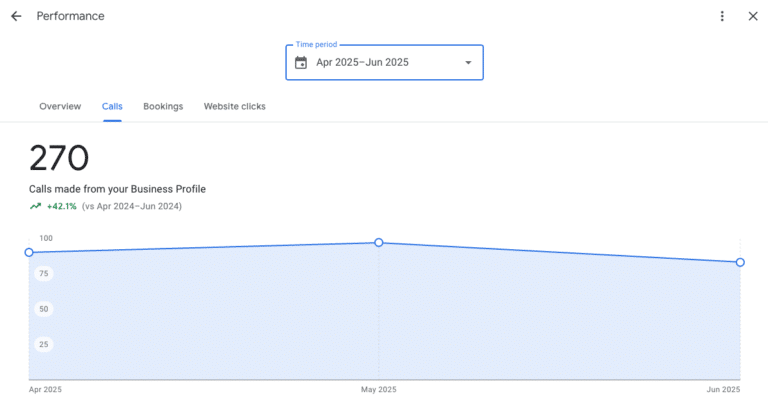Click the Jun 2025 axis label
The height and width of the screenshot is (414, 768).
[x=724, y=389]
